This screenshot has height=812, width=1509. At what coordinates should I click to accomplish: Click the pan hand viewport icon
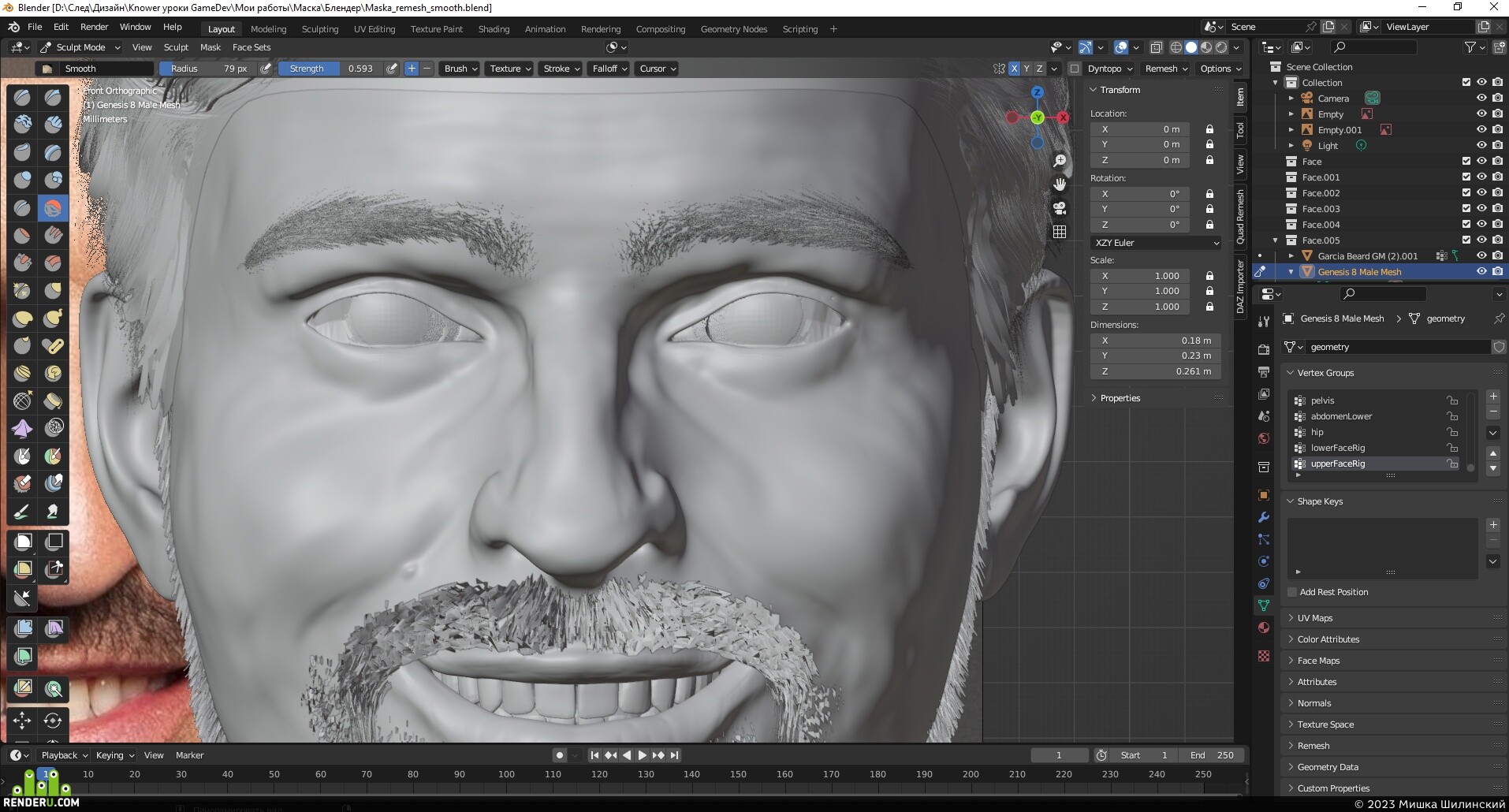pyautogui.click(x=1060, y=184)
